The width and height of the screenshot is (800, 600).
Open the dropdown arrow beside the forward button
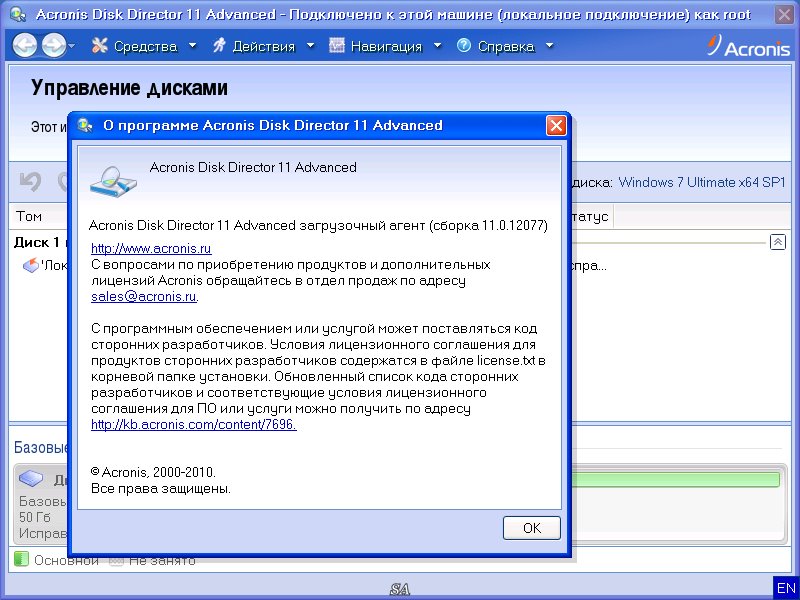tap(72, 46)
